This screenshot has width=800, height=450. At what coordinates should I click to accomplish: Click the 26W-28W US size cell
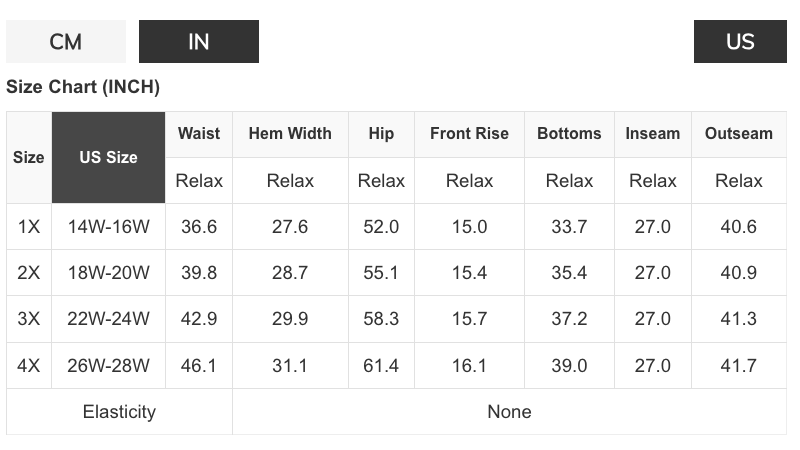click(108, 365)
